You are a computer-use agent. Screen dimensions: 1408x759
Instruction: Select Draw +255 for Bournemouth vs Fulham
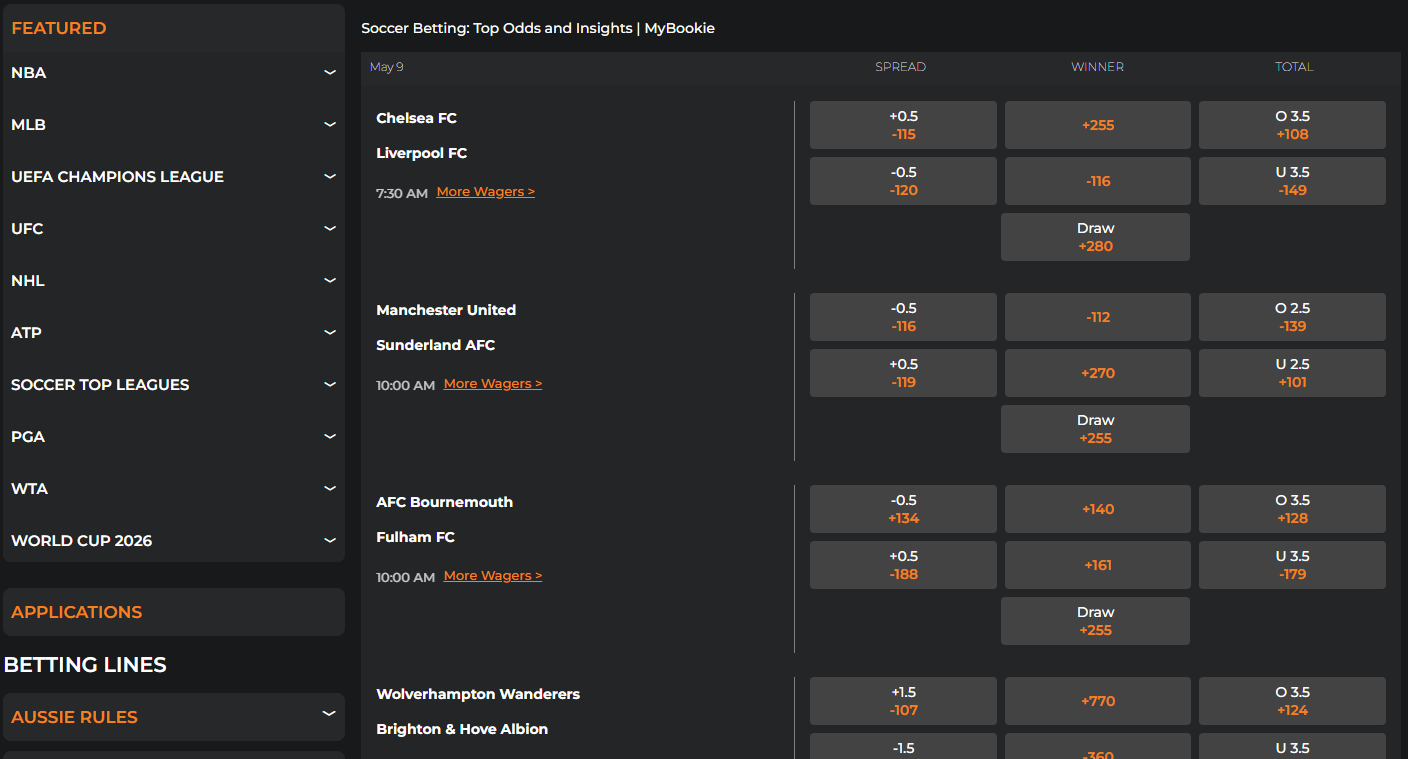click(x=1095, y=621)
